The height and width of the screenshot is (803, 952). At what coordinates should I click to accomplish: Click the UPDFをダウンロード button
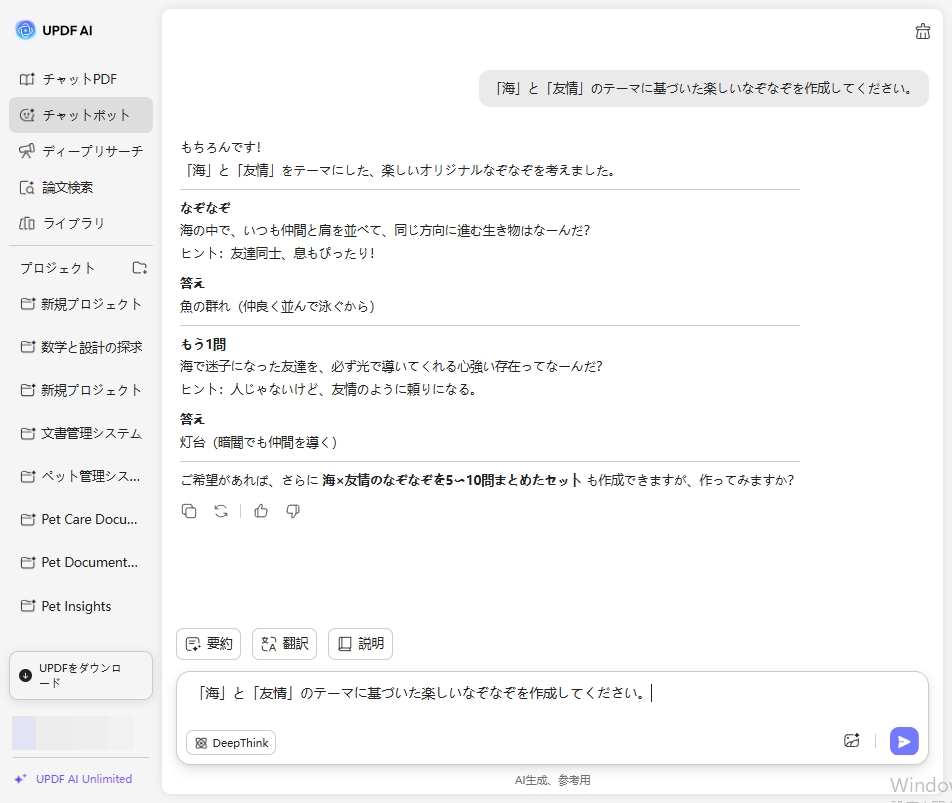tap(81, 676)
